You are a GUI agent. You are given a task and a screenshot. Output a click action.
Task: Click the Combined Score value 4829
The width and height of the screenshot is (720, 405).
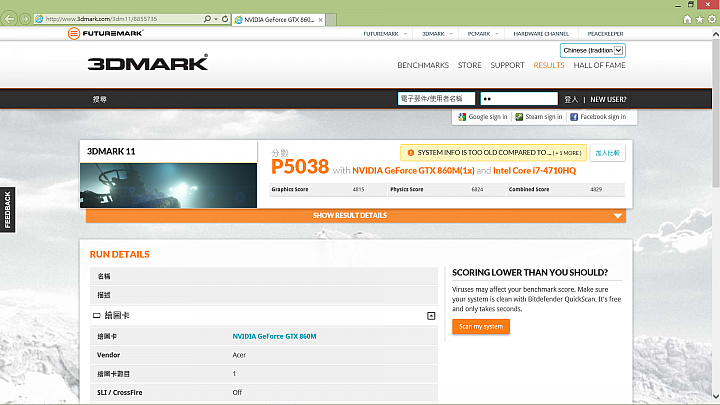596,189
